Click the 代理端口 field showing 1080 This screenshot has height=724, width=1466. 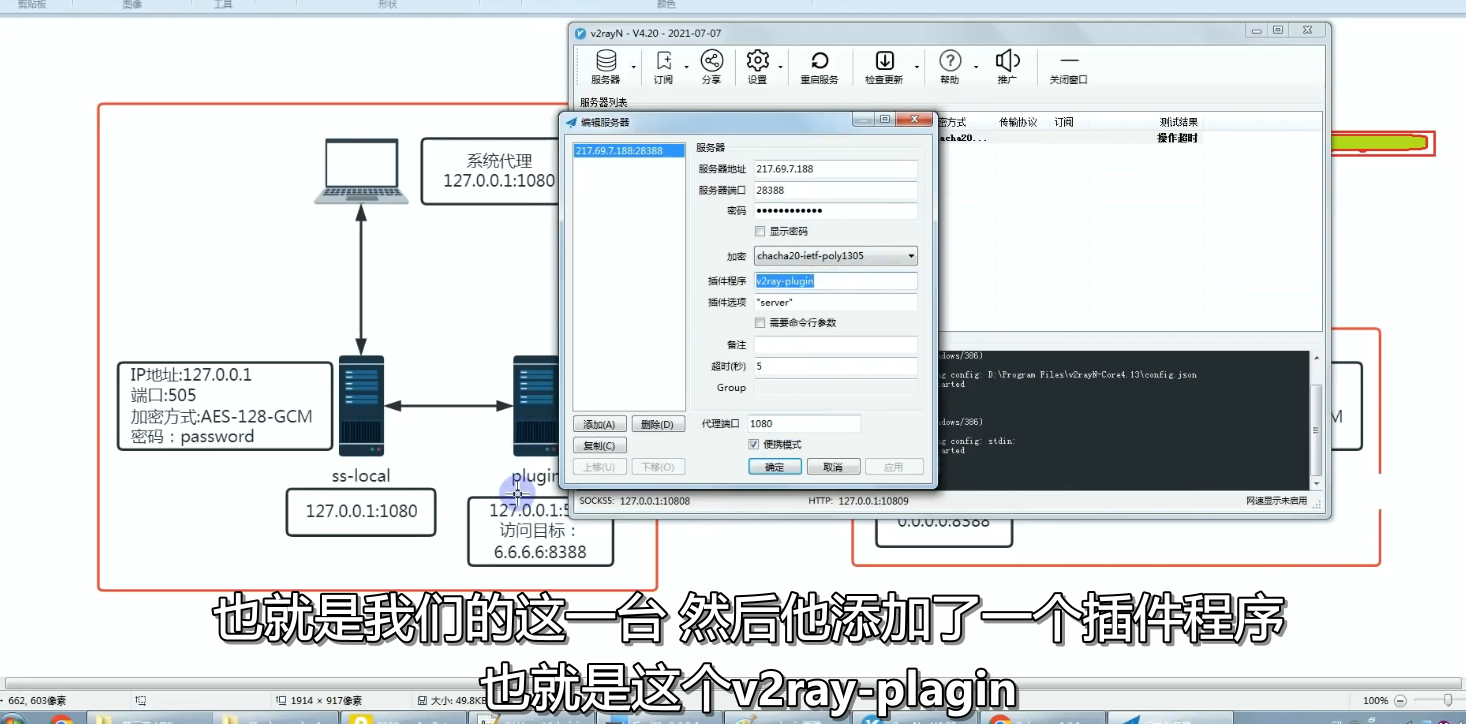(804, 424)
